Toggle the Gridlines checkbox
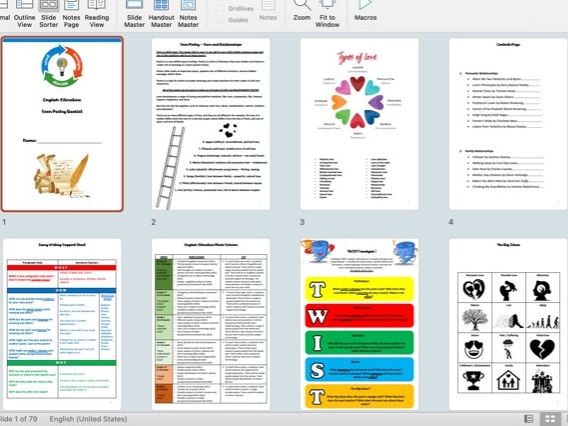The width and height of the screenshot is (568, 426). (220, 8)
